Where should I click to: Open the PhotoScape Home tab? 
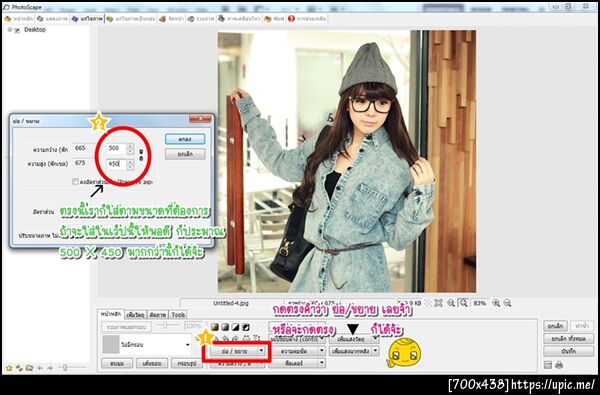pos(19,19)
